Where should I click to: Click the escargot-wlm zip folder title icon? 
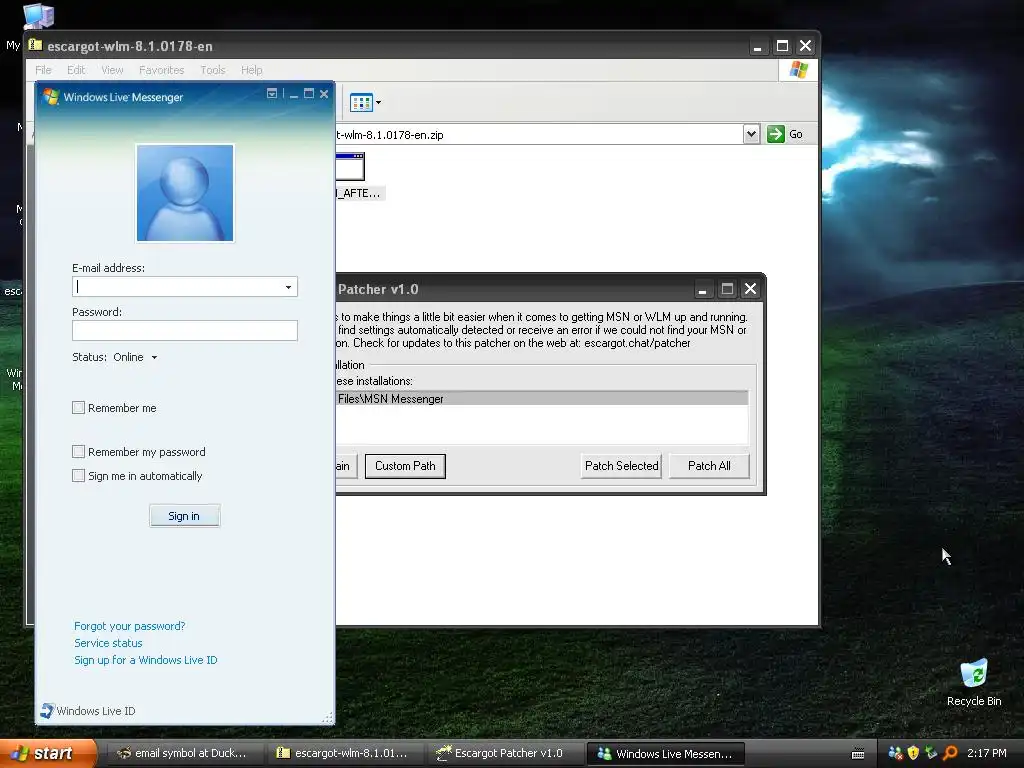click(35, 45)
